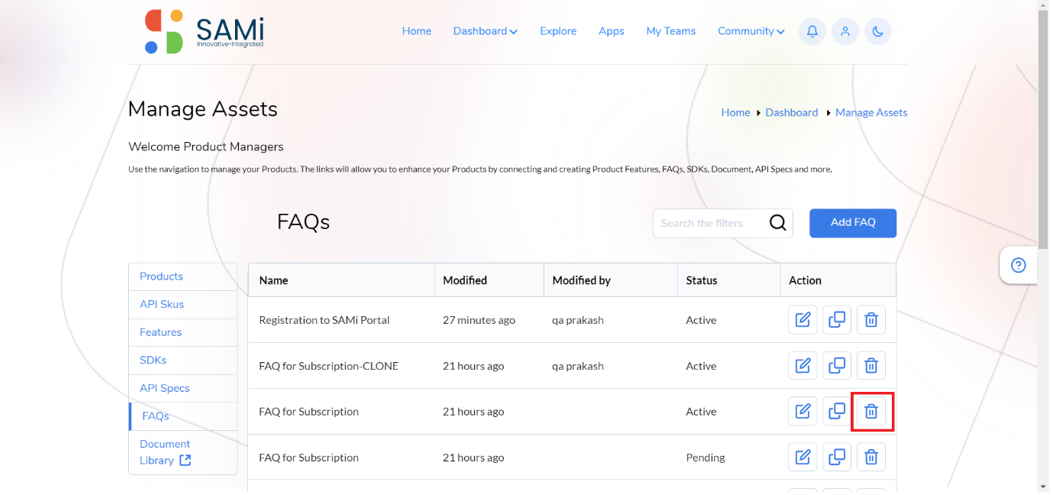Click the search magnifier icon
The width and height of the screenshot is (1051, 495).
[778, 223]
